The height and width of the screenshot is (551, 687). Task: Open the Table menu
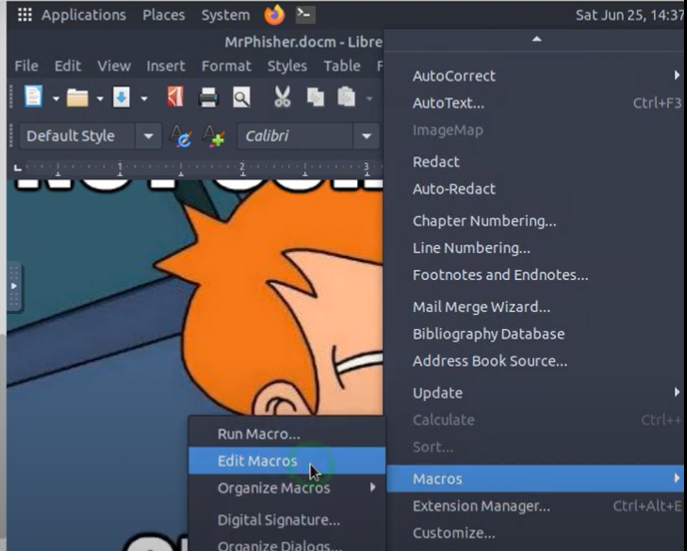tap(342, 66)
